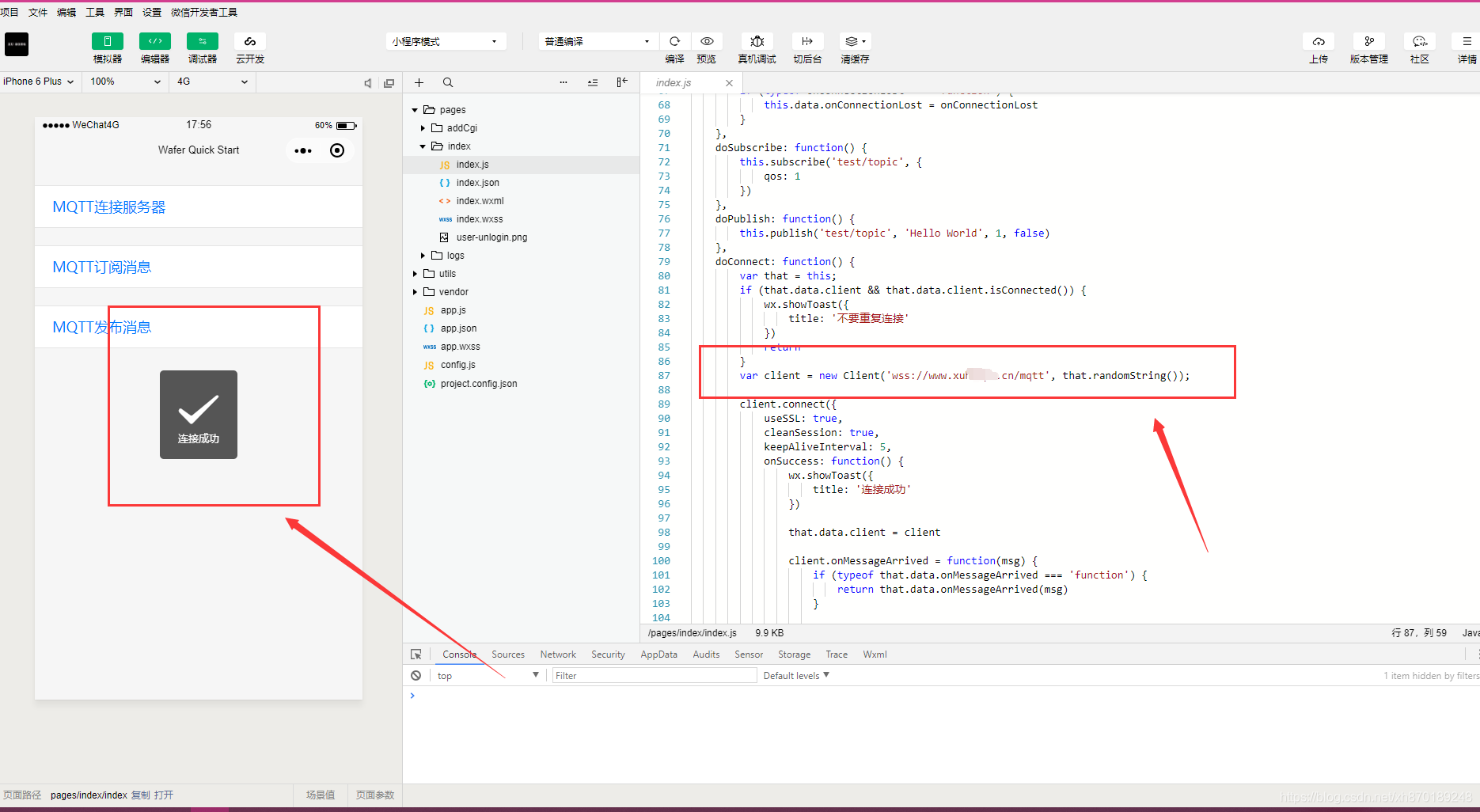Detach the simulator window icon
Image resolution: width=1480 pixels, height=812 pixels.
389,82
